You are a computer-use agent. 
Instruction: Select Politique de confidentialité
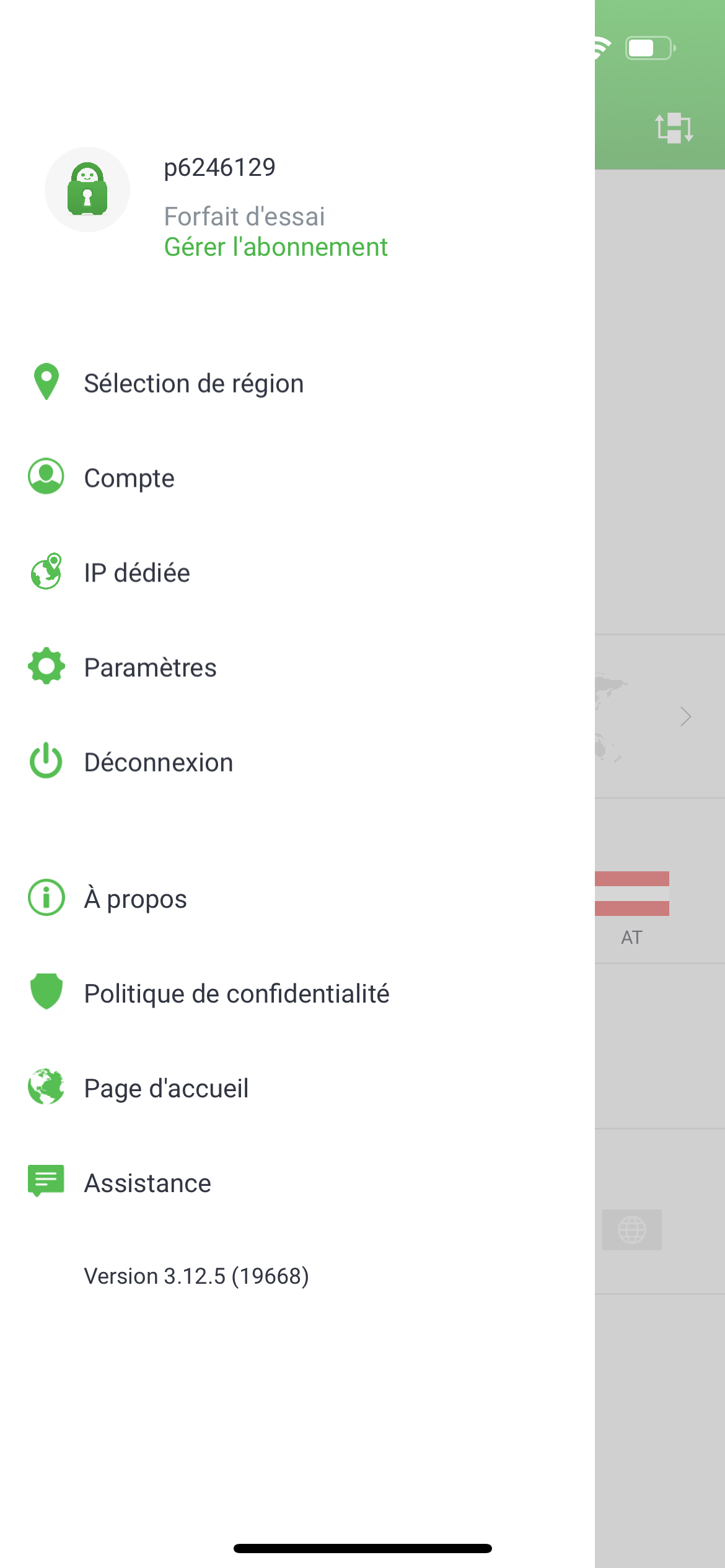(297, 992)
